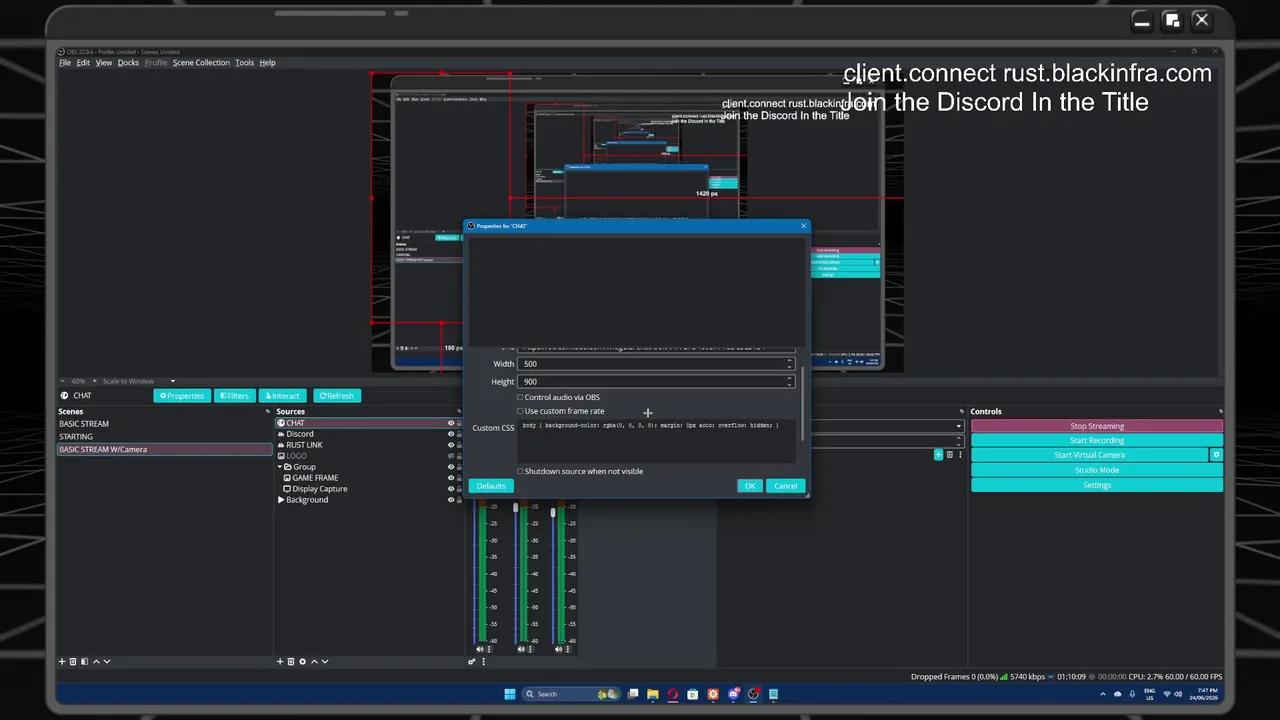Open the Docks menu
Viewport: 1280px width, 720px height.
[x=129, y=63]
